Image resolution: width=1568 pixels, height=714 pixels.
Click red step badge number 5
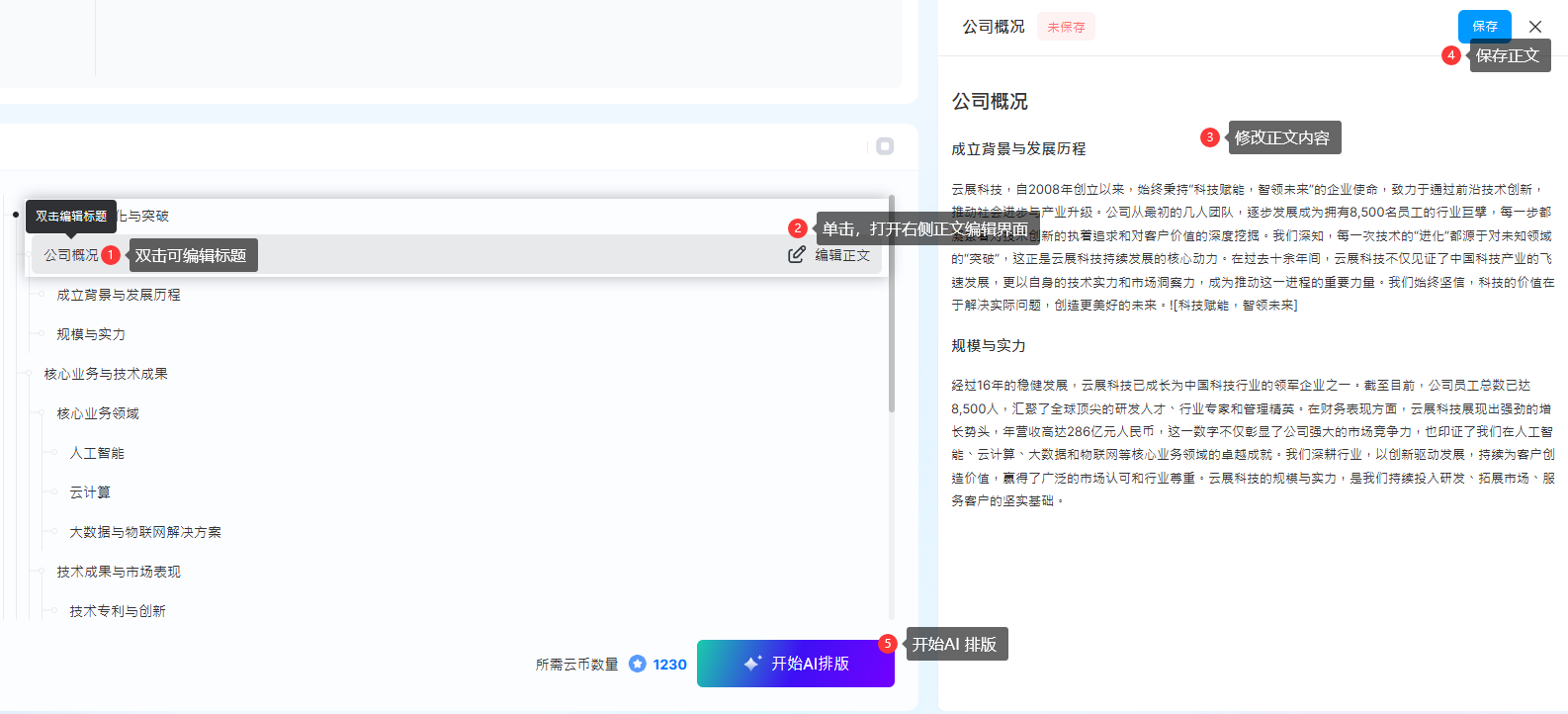pos(888,644)
